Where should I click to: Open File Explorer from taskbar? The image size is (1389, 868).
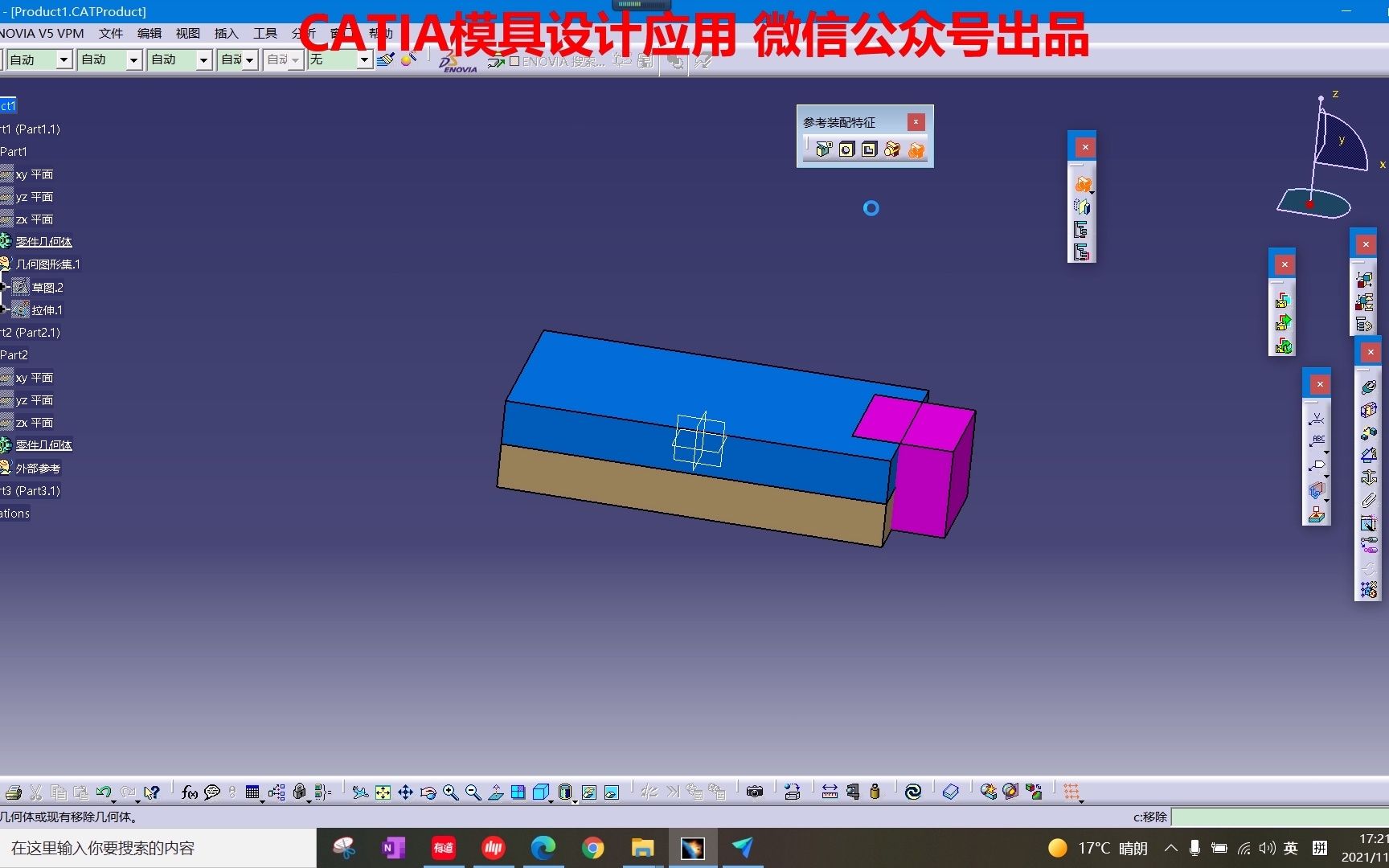642,848
